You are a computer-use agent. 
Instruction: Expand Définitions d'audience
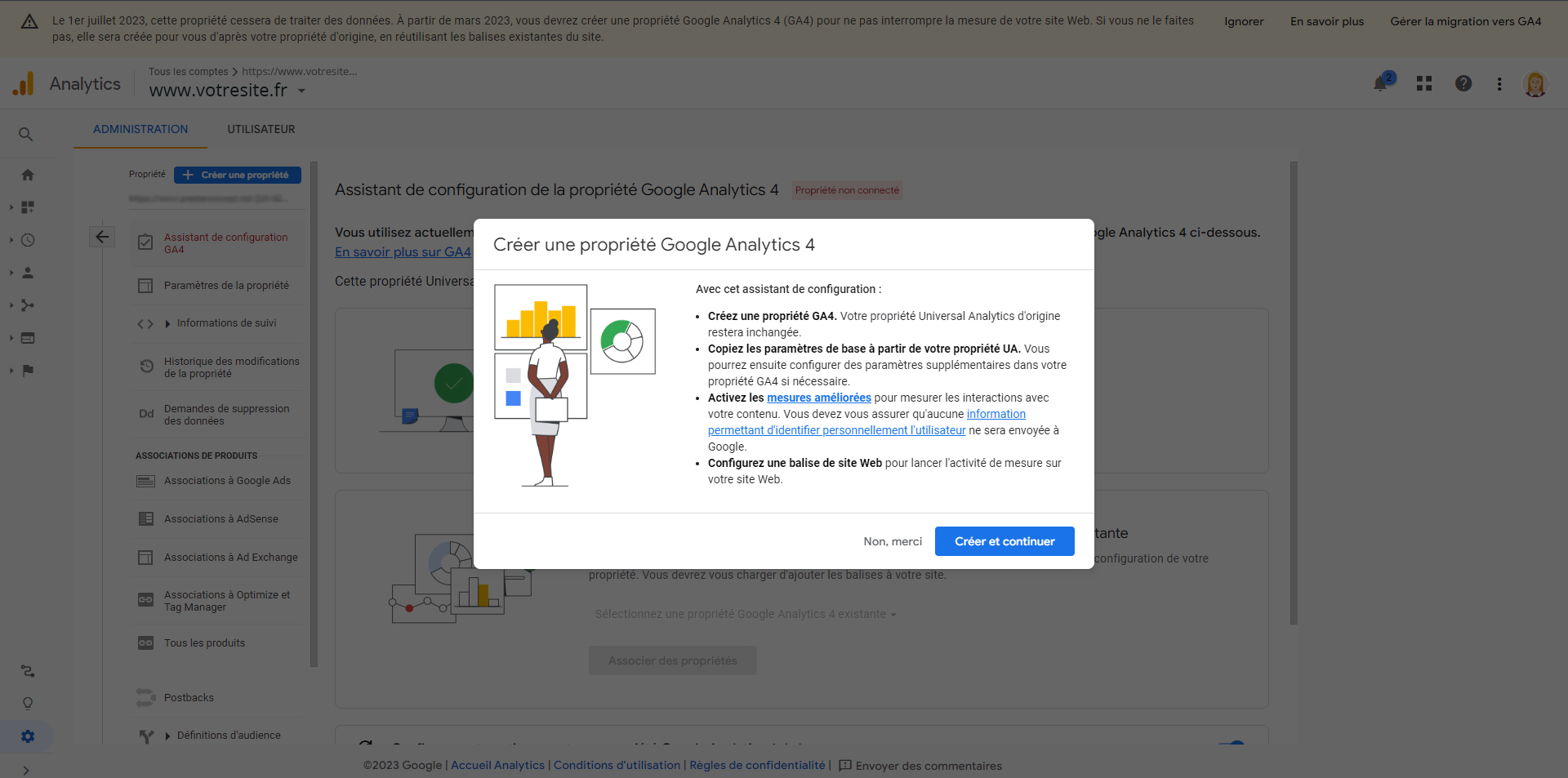pos(167,736)
